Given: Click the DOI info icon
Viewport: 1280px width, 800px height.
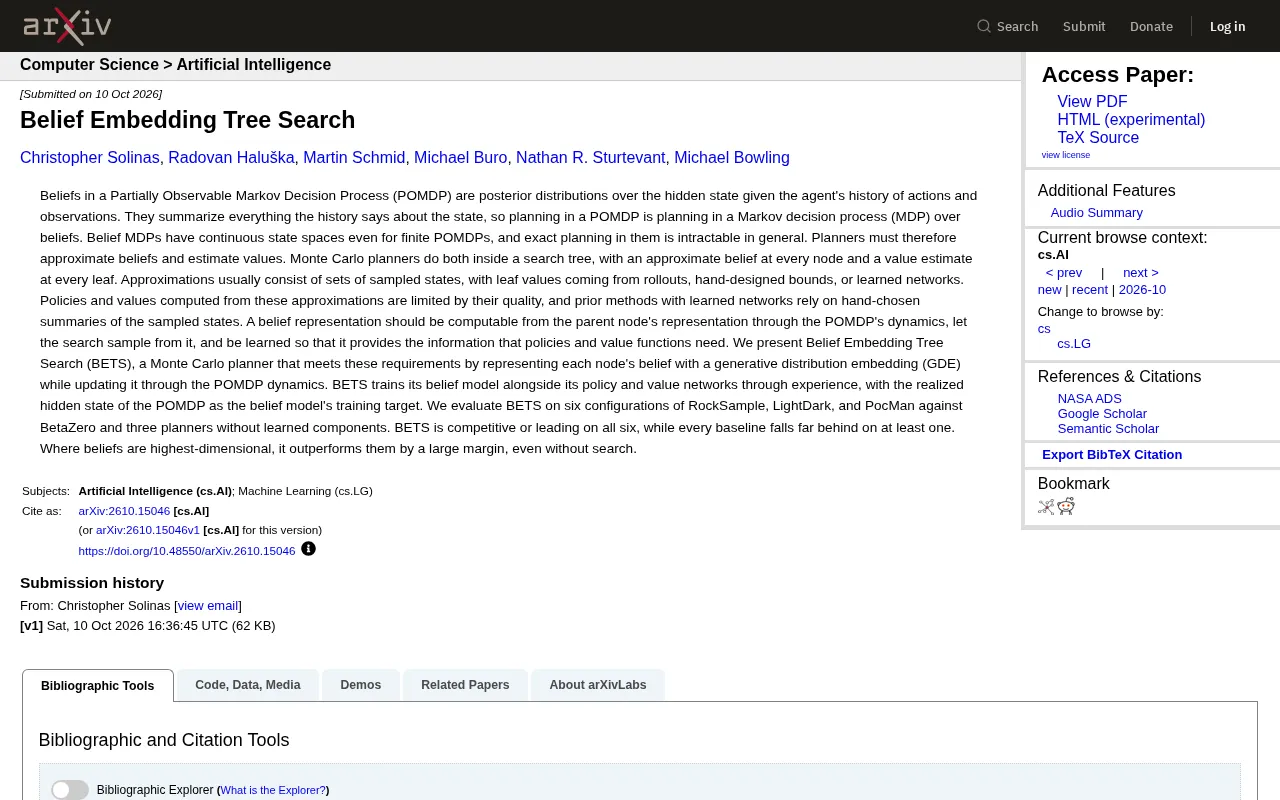Looking at the screenshot, I should 308,549.
